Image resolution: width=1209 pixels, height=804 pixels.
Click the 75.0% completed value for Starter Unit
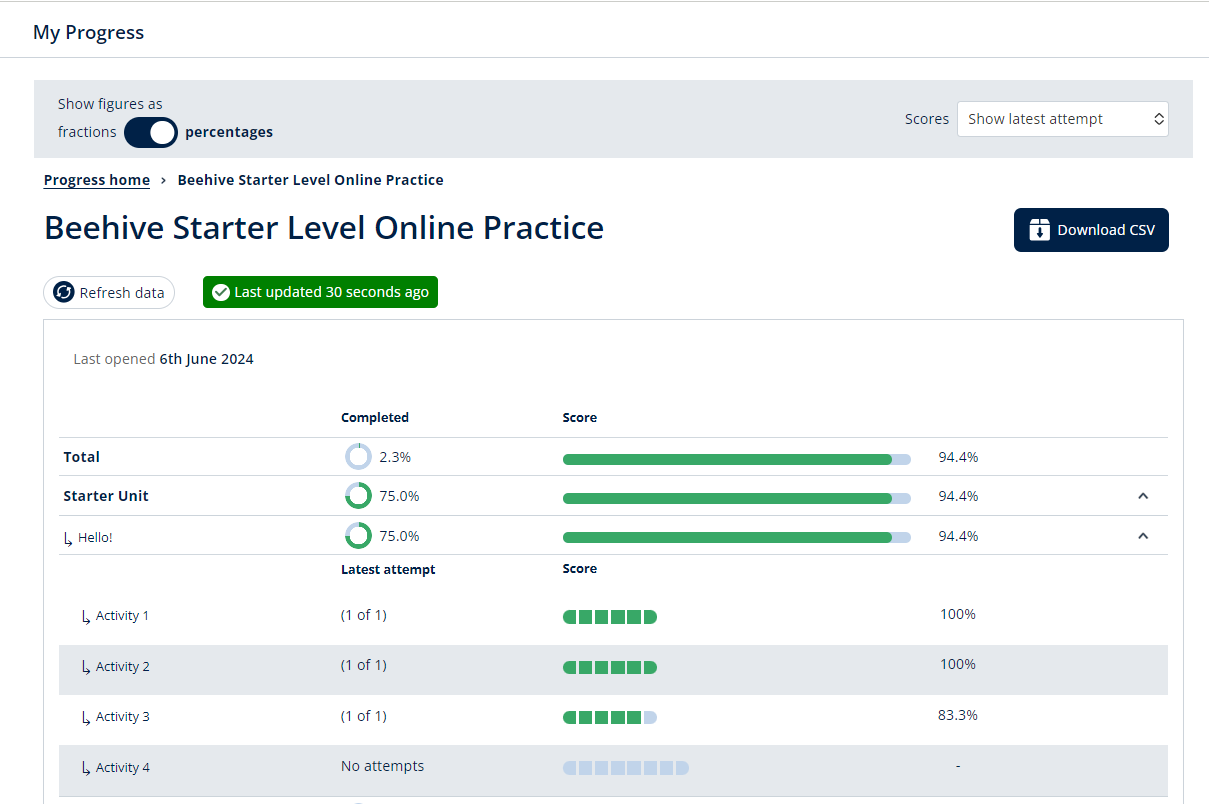coord(399,496)
